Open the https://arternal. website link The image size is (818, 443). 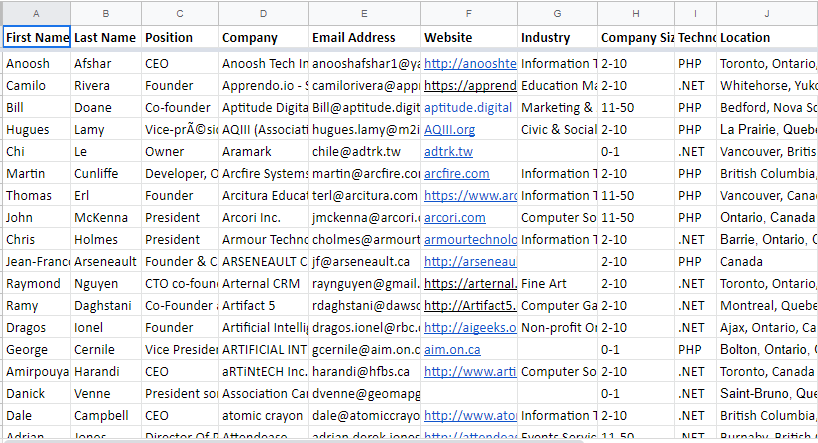point(470,283)
